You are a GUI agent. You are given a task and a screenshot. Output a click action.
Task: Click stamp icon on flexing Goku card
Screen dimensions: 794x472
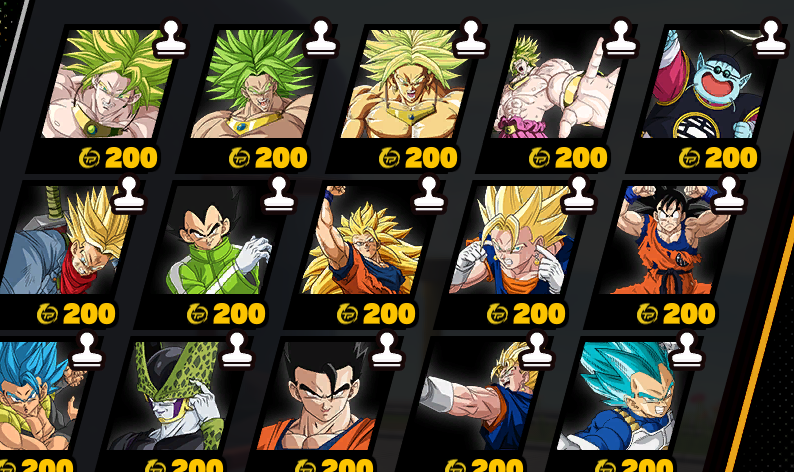[x=728, y=193]
